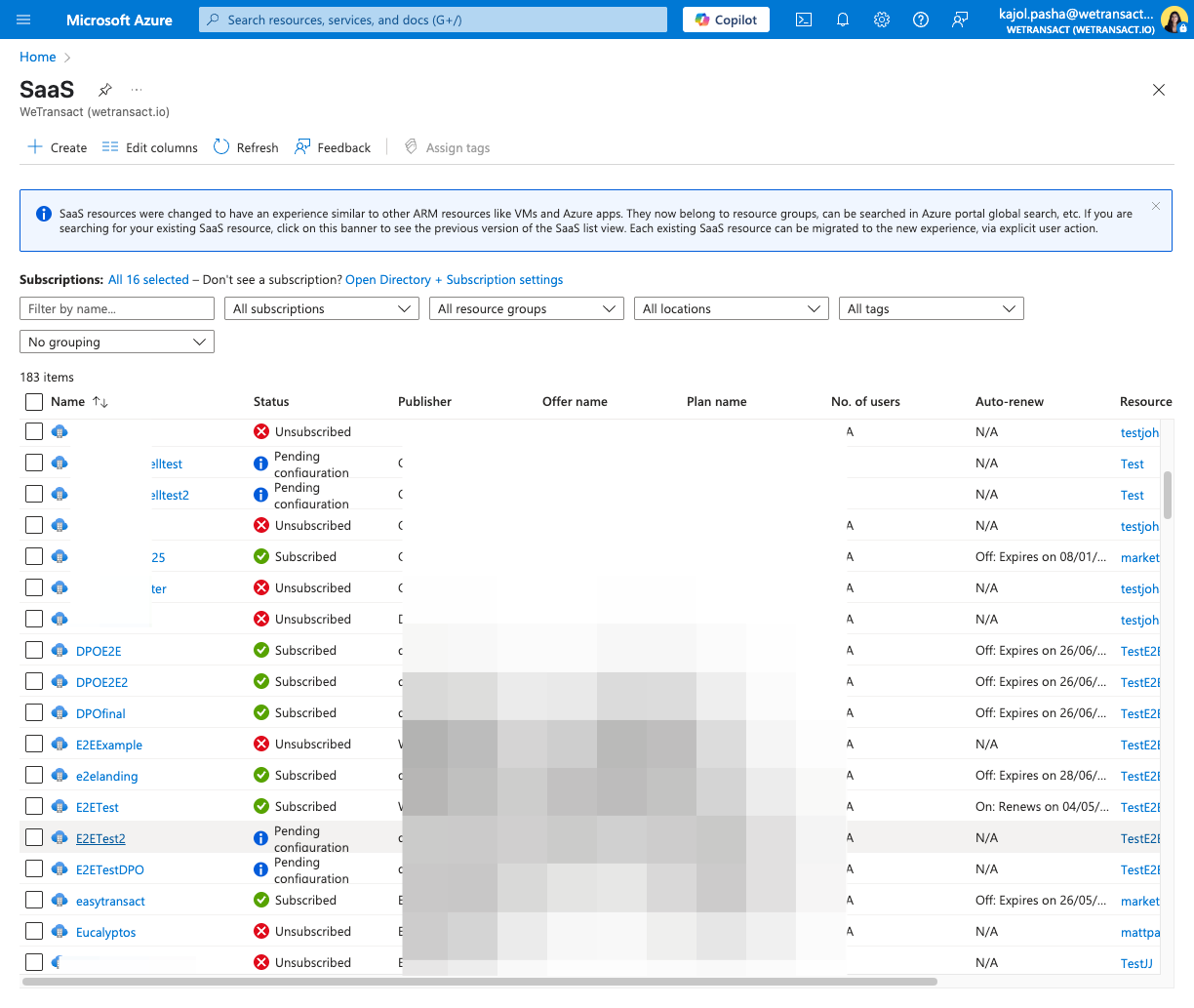This screenshot has width=1194, height=1008.
Task: Sort by the Name column arrows
Action: [x=100, y=402]
